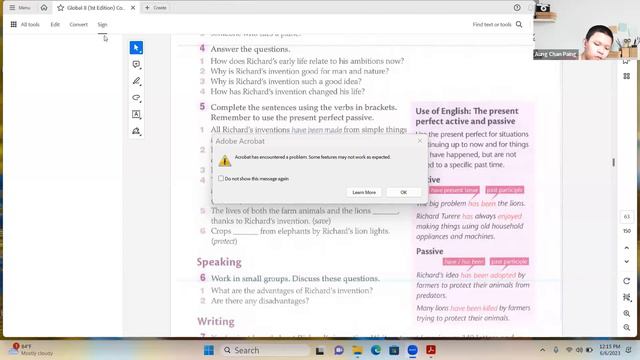Go to next page with down chevron
Screen dimensions: 640x360
coord(627,262)
